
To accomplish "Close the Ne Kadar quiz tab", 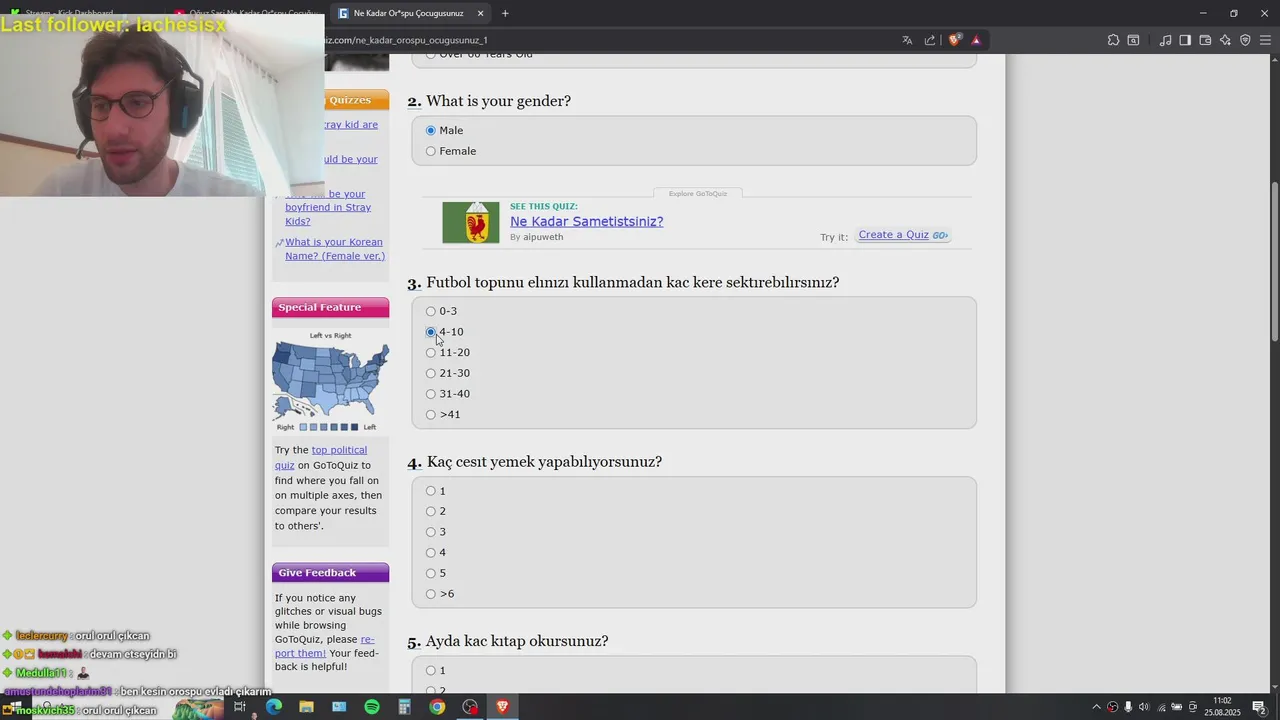I will point(480,13).
